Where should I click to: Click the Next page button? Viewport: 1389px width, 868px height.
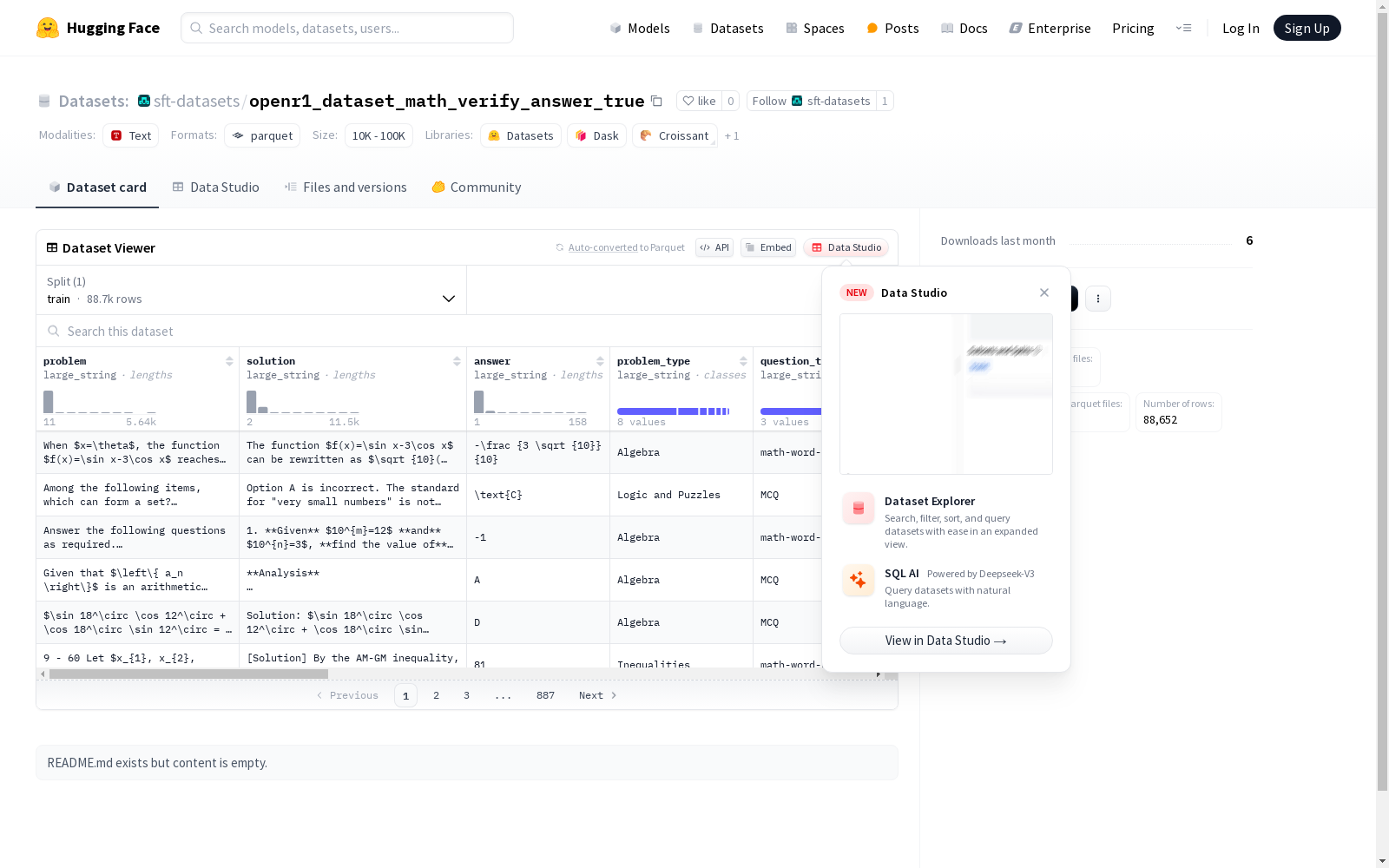(598, 695)
